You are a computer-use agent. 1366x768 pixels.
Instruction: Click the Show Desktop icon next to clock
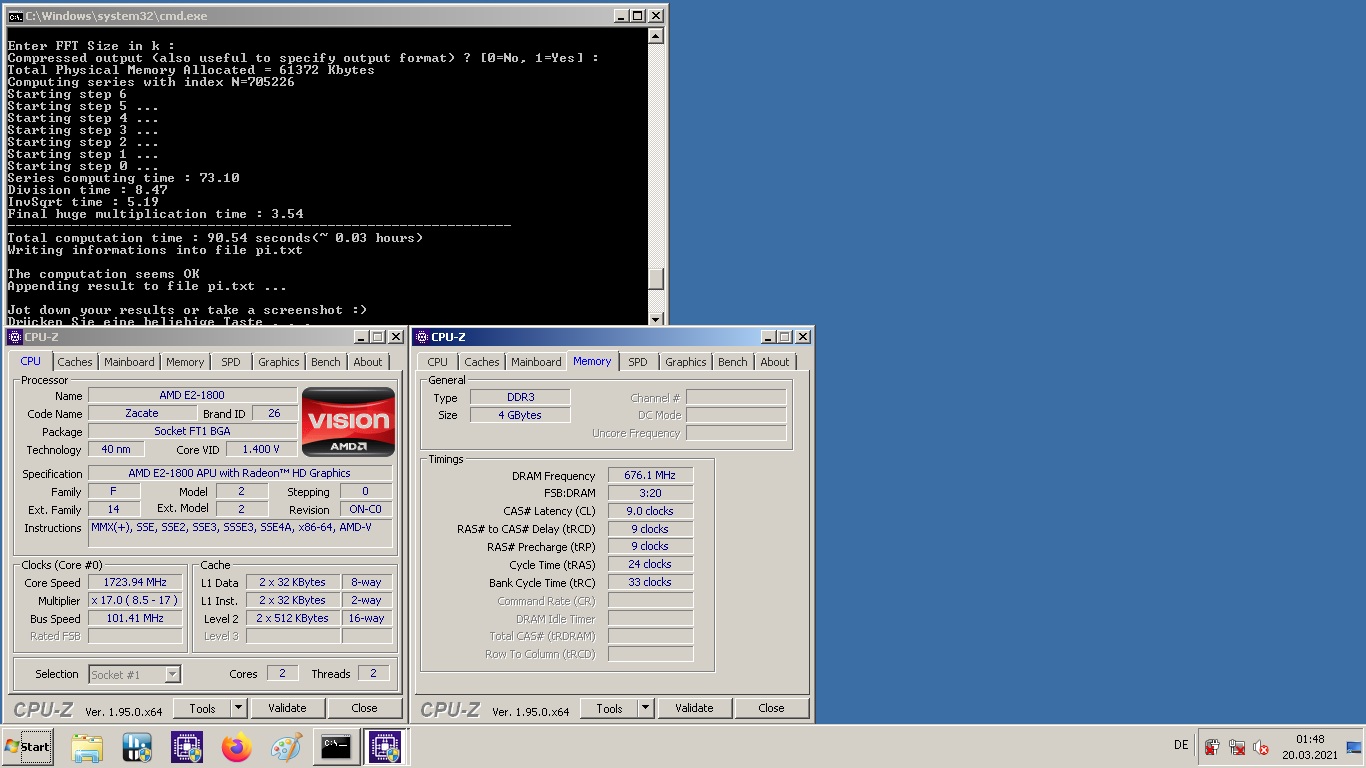click(x=1354, y=747)
